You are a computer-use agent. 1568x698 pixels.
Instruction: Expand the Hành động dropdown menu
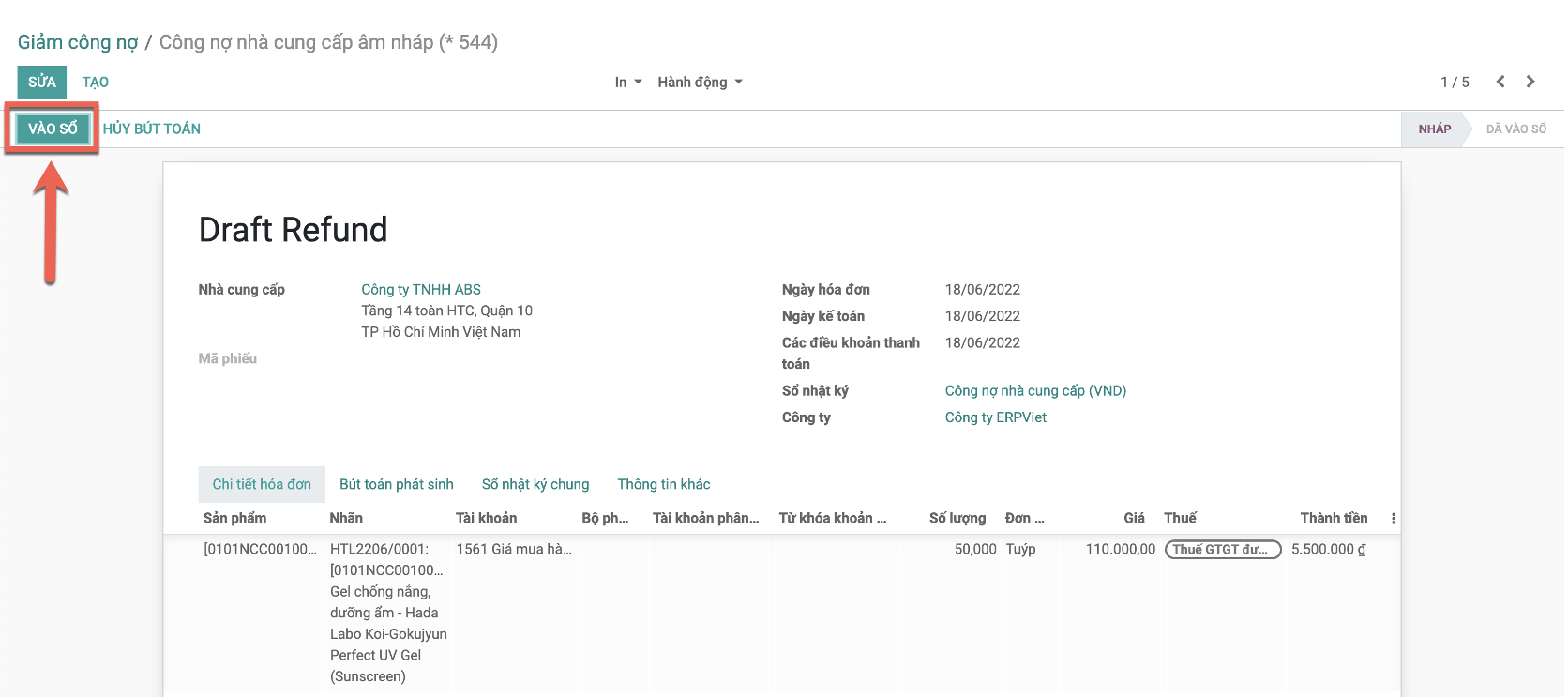(701, 83)
